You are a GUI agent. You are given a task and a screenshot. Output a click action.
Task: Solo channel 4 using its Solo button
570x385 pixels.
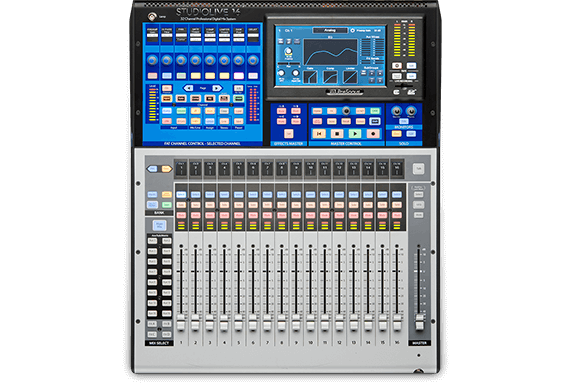point(224,205)
